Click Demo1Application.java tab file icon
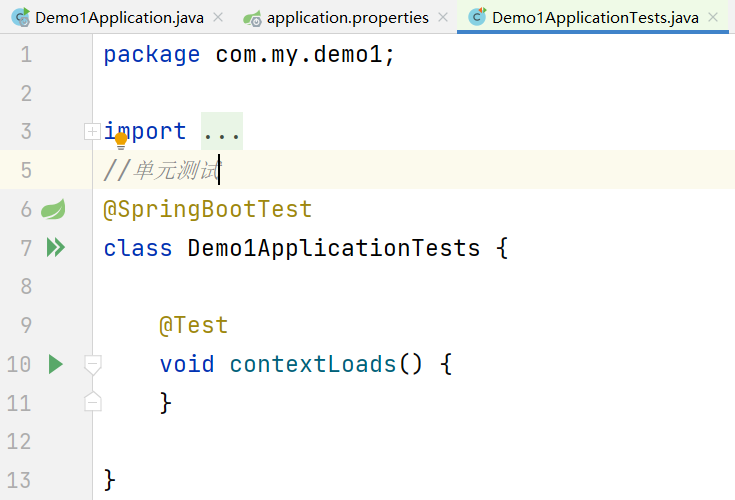The height and width of the screenshot is (500, 735). 19,18
